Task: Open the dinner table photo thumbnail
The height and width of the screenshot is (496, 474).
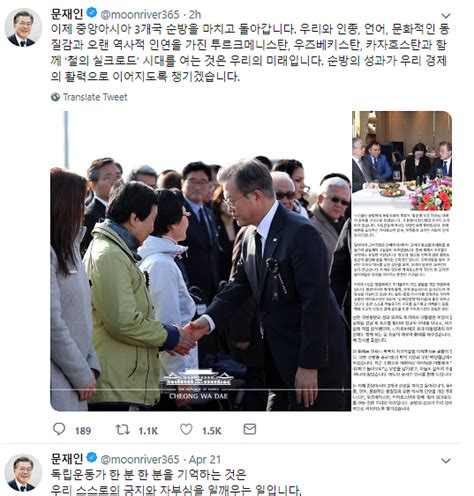Action: point(402,161)
